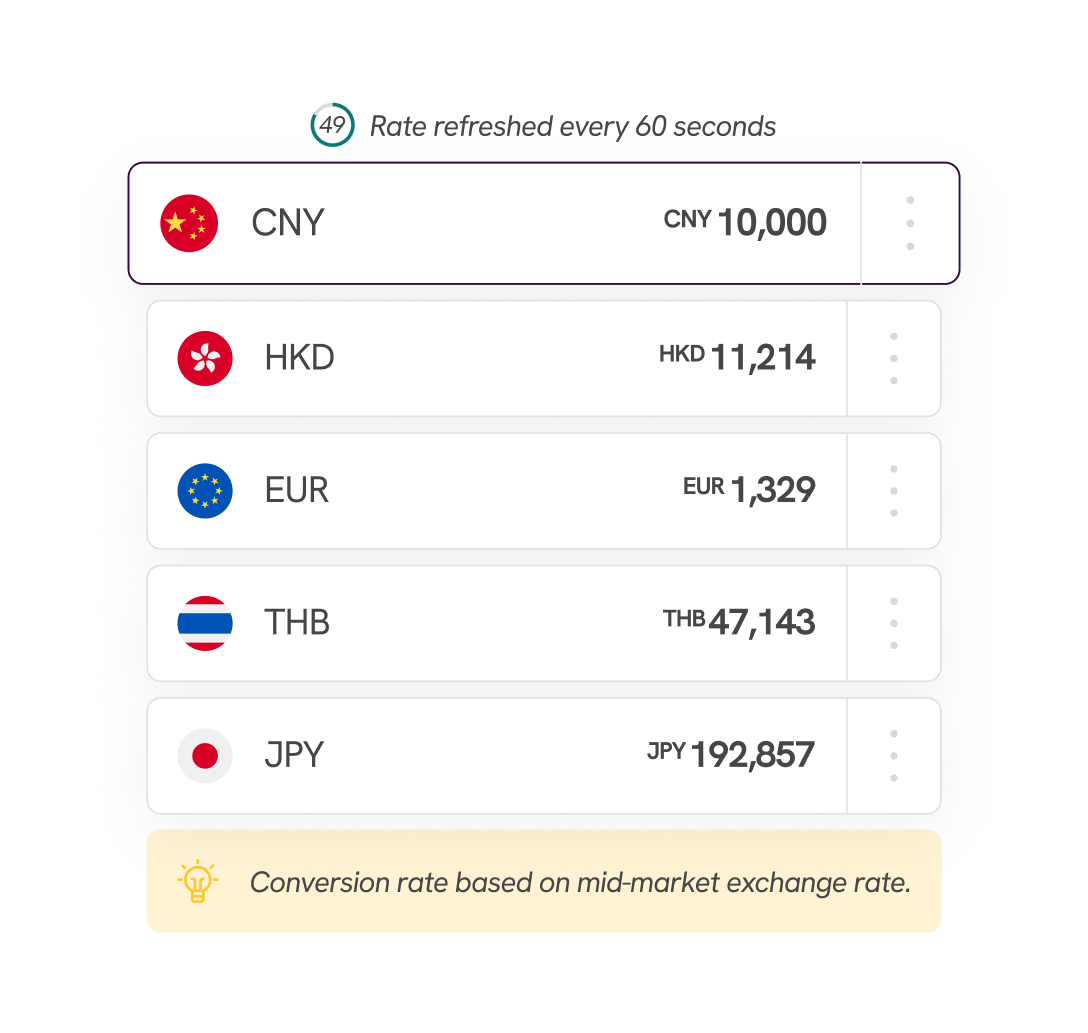The image size is (1088, 1033).
Task: Click the China flag icon
Action: 189,223
